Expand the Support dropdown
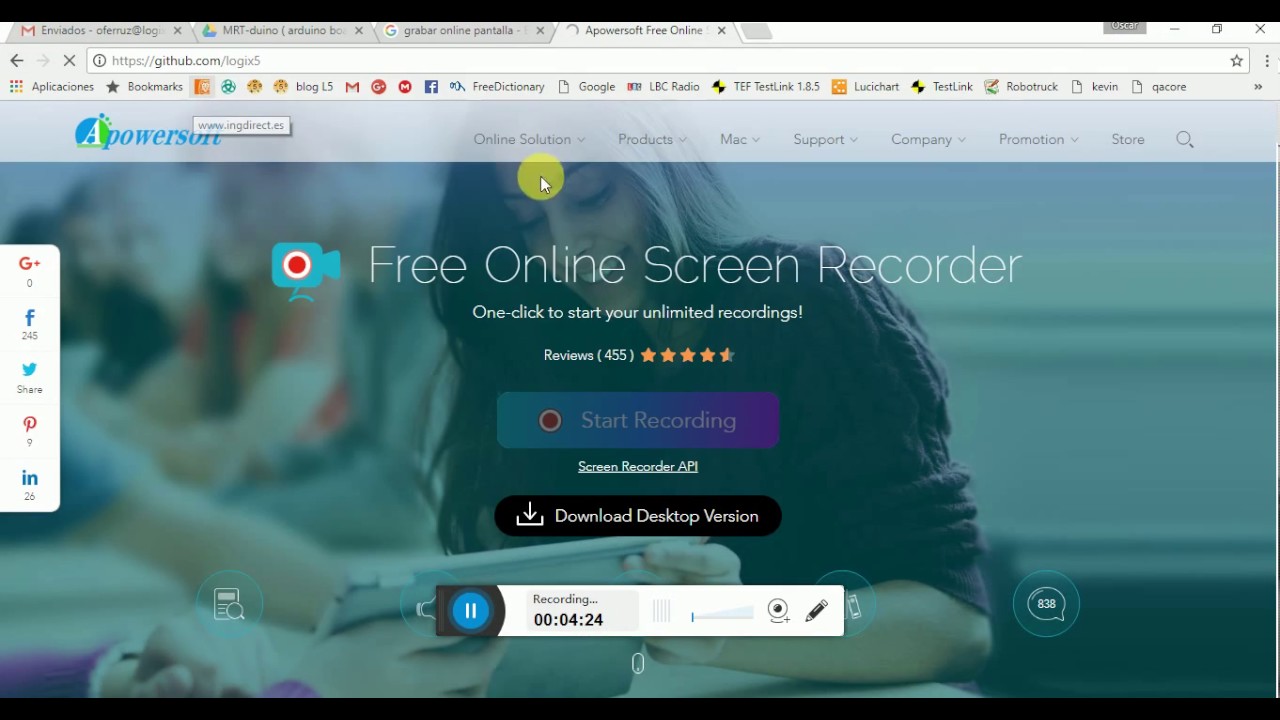The image size is (1280, 720). [x=825, y=139]
